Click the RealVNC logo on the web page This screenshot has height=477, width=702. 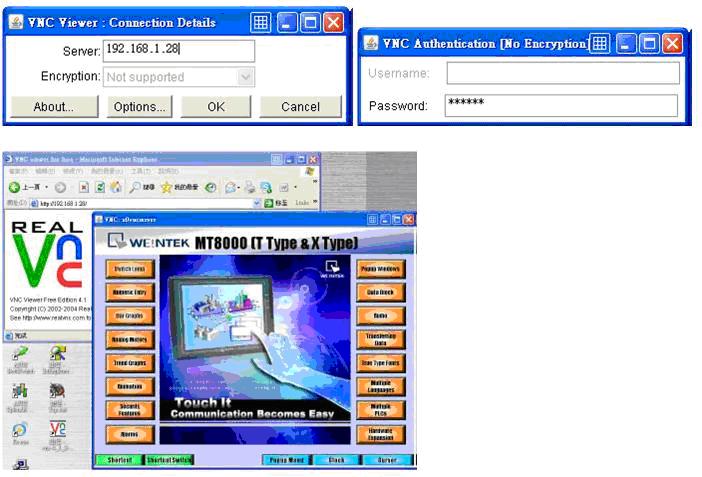pos(47,254)
